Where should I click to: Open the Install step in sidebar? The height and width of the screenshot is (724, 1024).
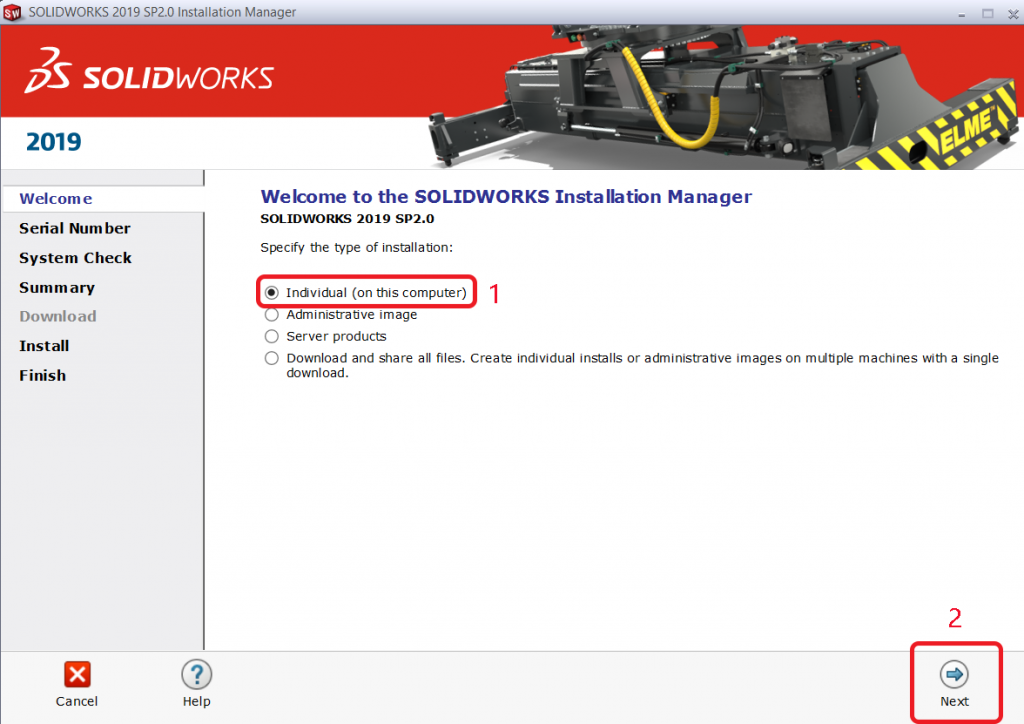click(x=44, y=346)
